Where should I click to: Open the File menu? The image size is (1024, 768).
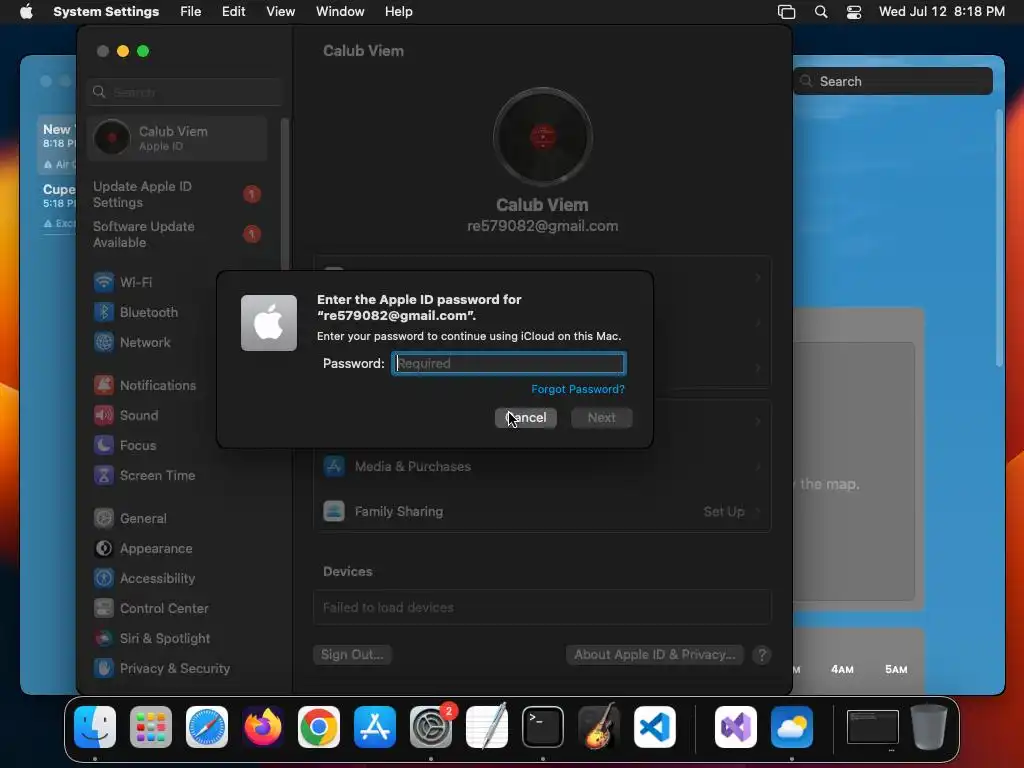[x=191, y=12]
